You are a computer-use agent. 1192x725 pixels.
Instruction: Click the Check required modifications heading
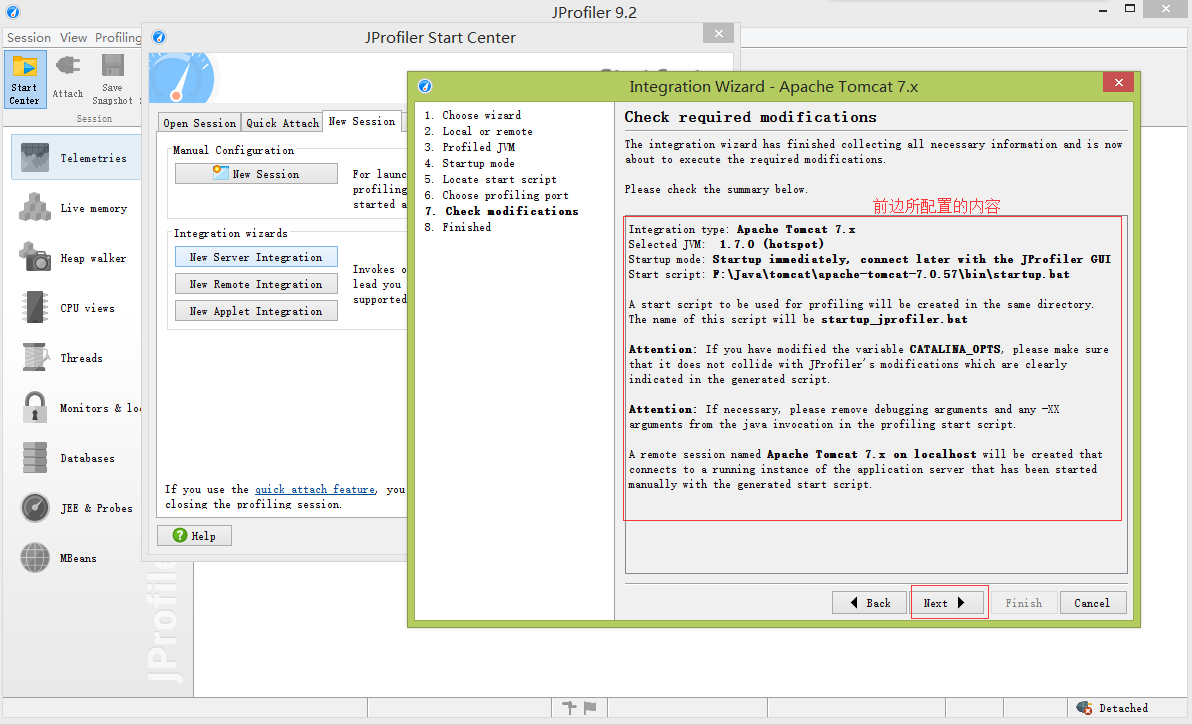coord(750,117)
